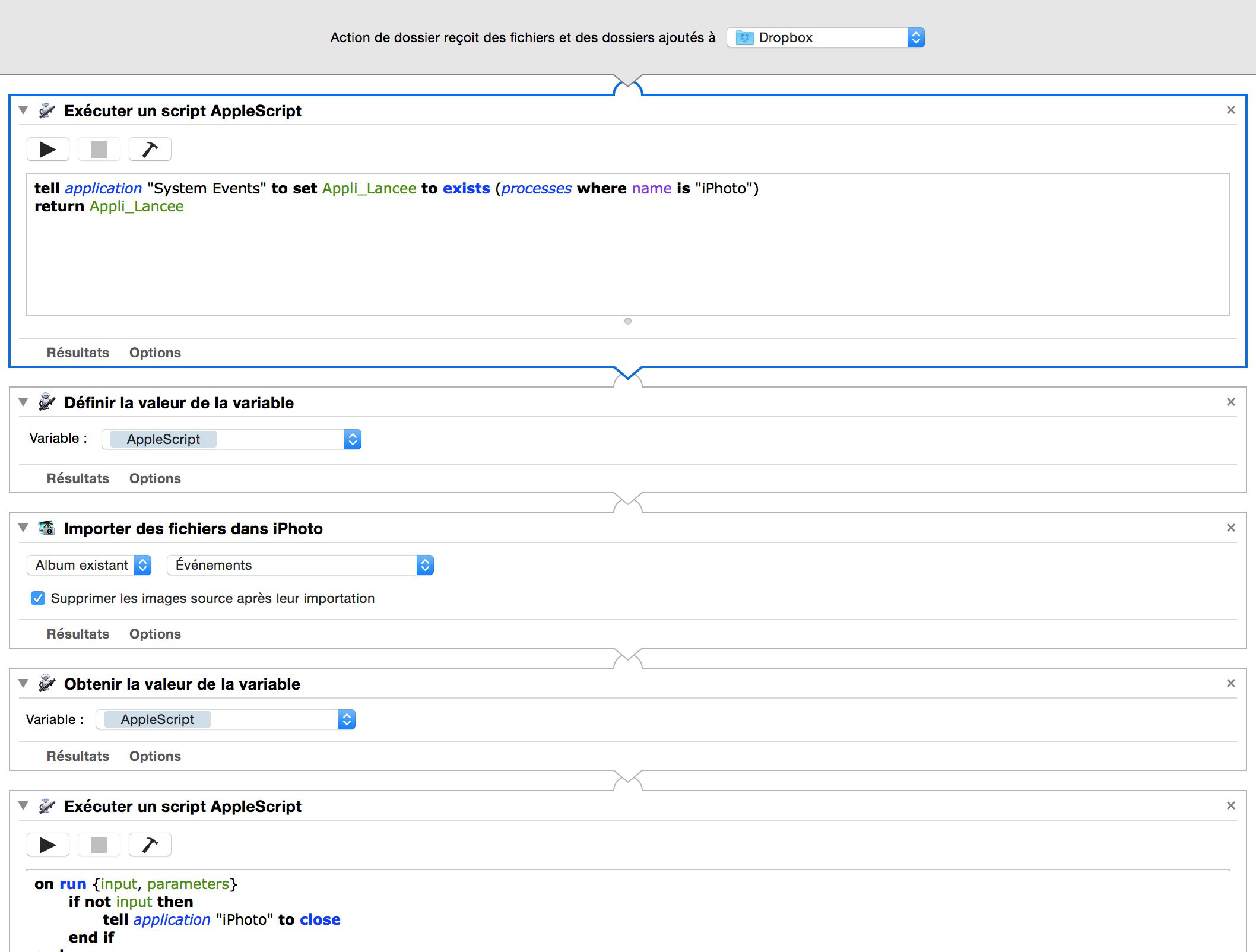Viewport: 1256px width, 952px height.
Task: Show Options of the first AppleScript action
Action: tap(155, 353)
